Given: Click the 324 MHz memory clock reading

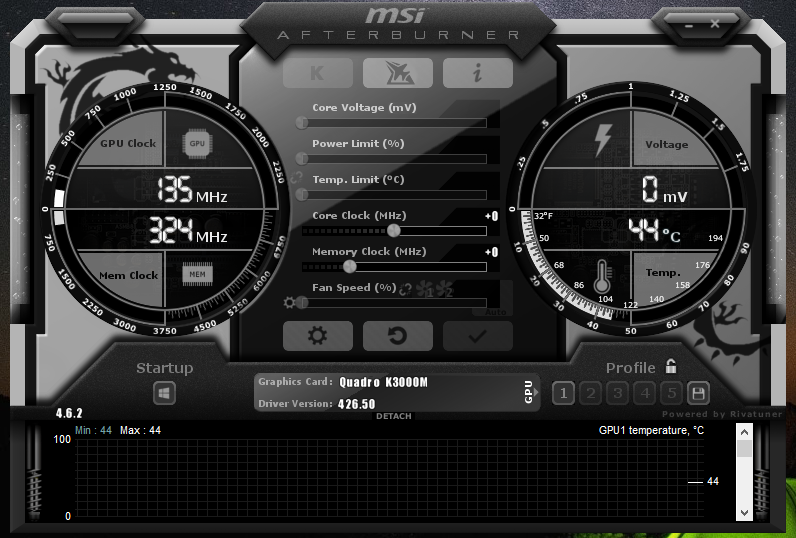Looking at the screenshot, I should [188, 231].
